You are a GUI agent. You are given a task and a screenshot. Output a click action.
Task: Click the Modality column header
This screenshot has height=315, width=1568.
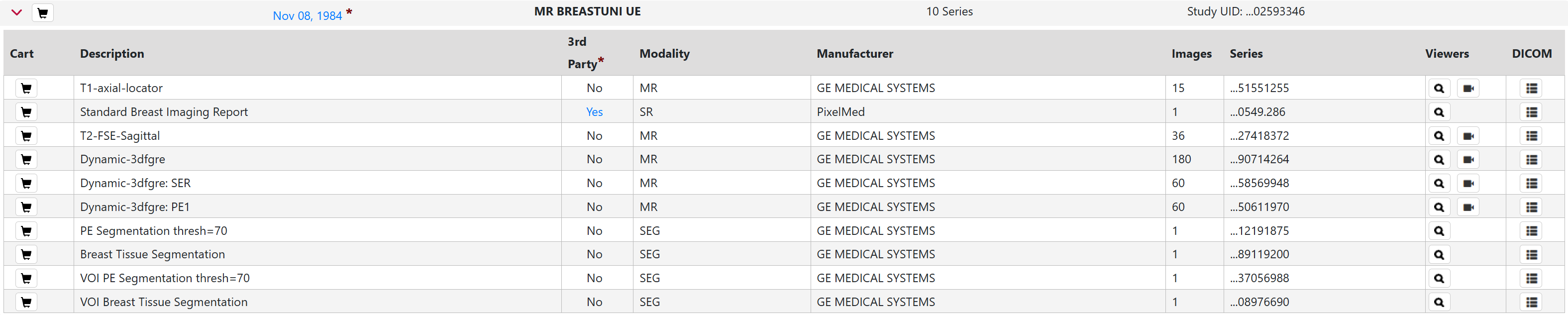(x=664, y=54)
